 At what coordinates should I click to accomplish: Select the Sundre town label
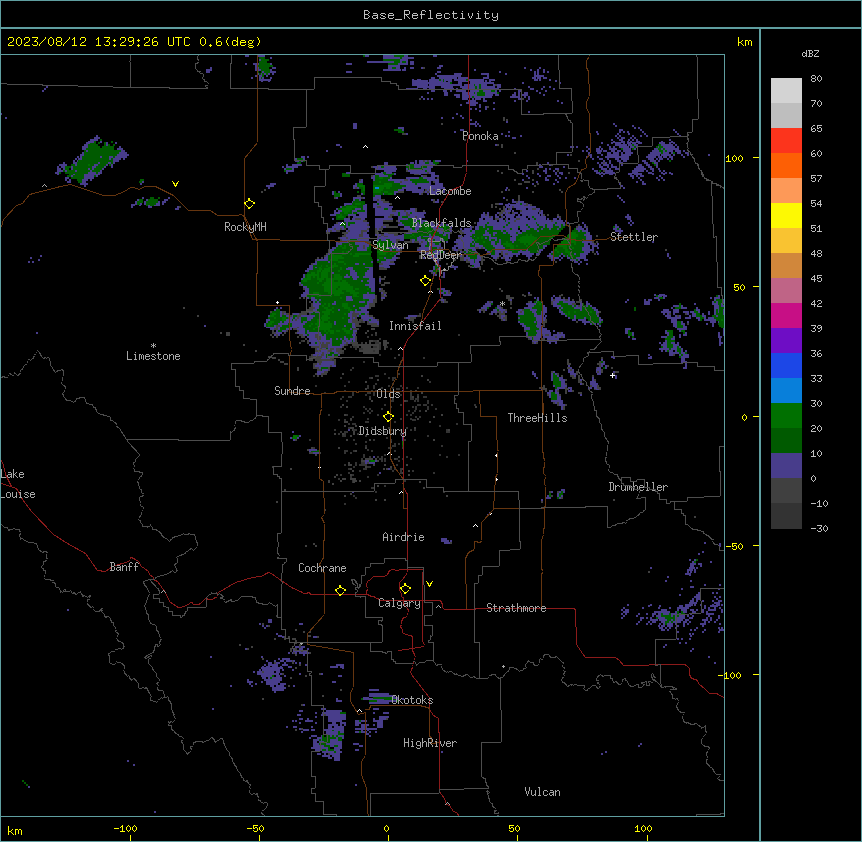tap(292, 391)
